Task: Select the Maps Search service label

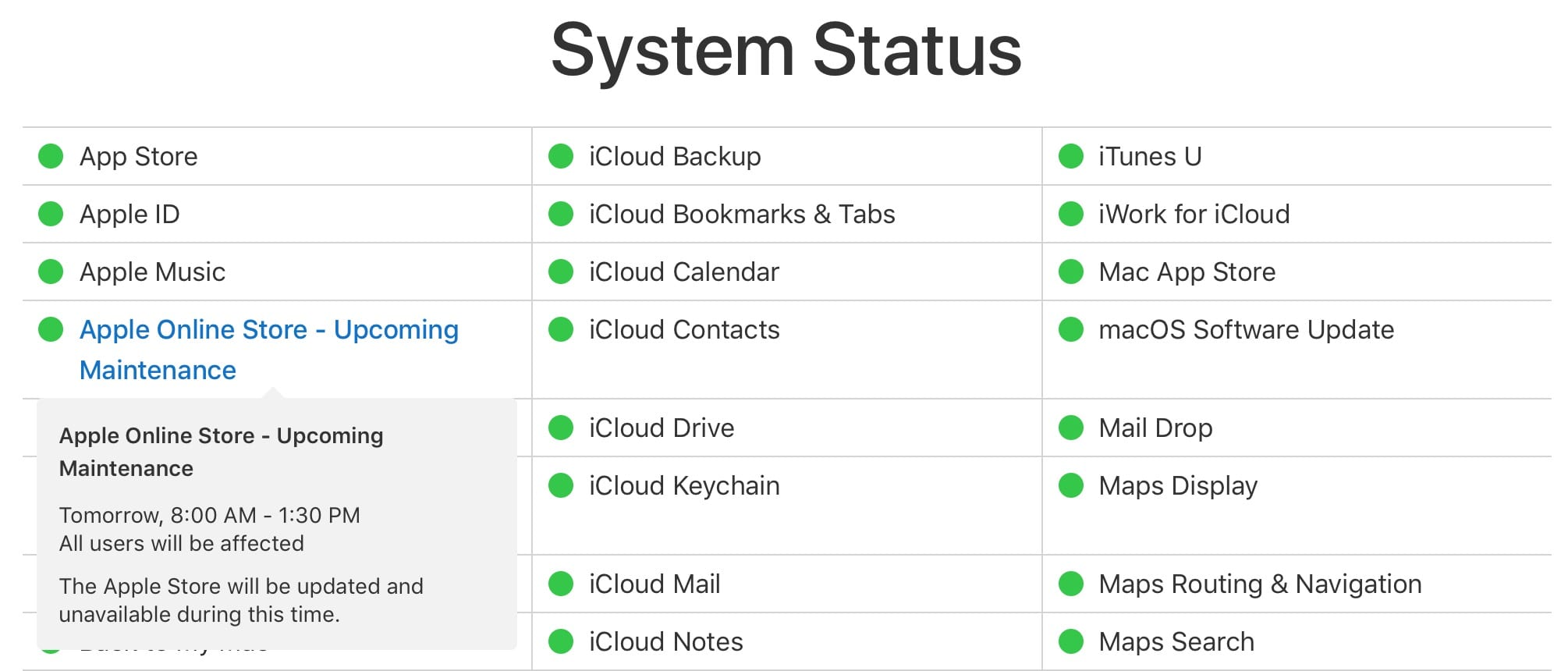Action: (x=1176, y=642)
